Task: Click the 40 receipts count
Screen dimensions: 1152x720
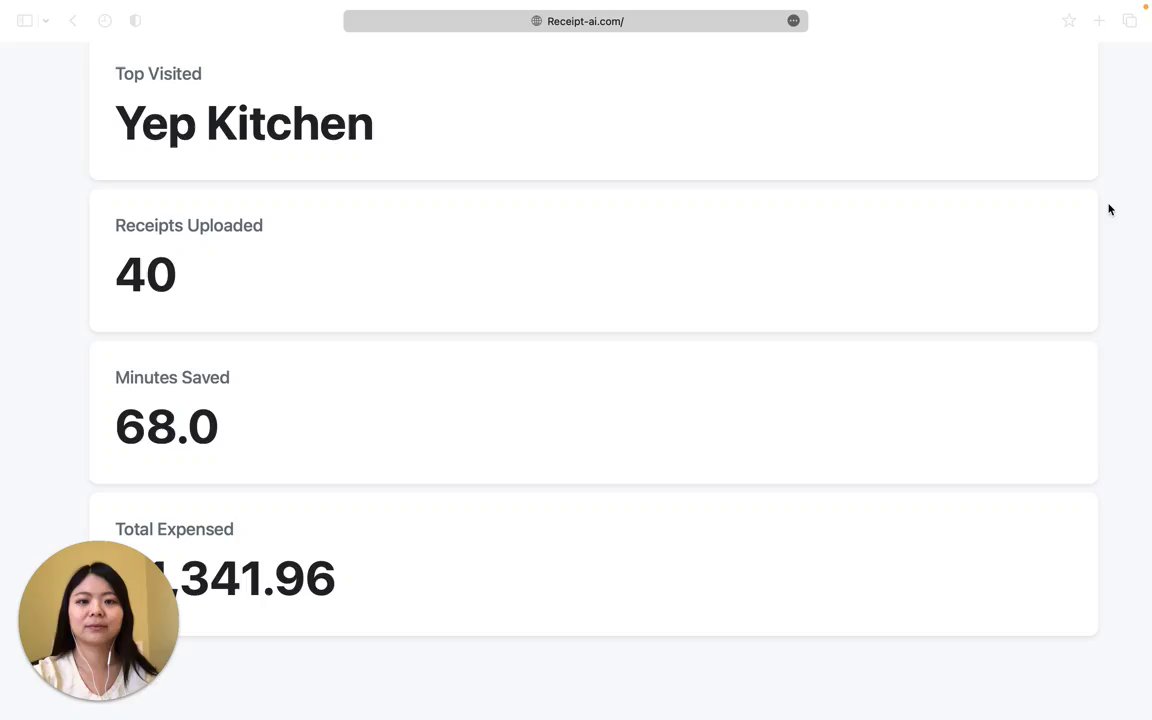Action: [x=146, y=275]
